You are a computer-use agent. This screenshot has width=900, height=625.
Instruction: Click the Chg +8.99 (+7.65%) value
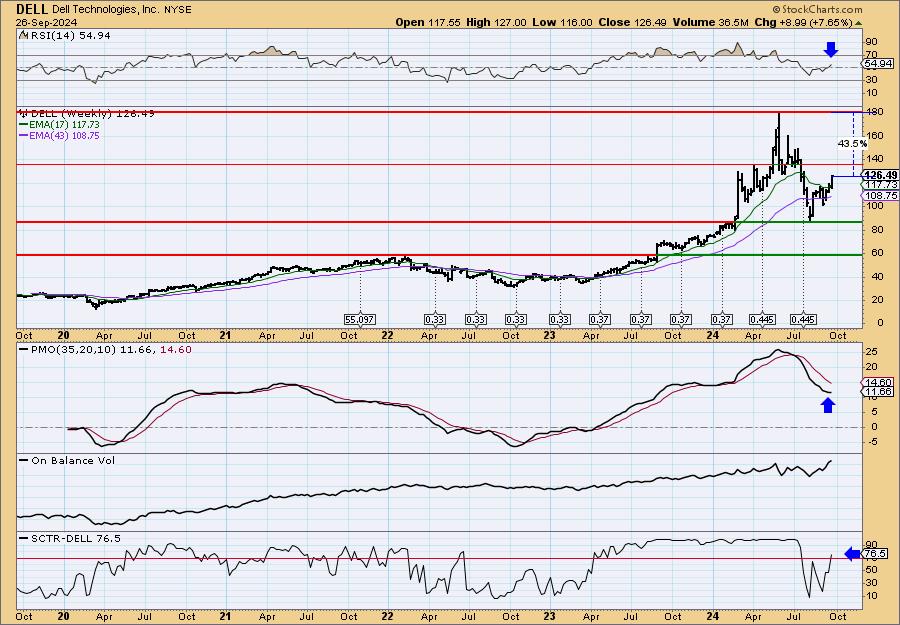pyautogui.click(x=802, y=22)
